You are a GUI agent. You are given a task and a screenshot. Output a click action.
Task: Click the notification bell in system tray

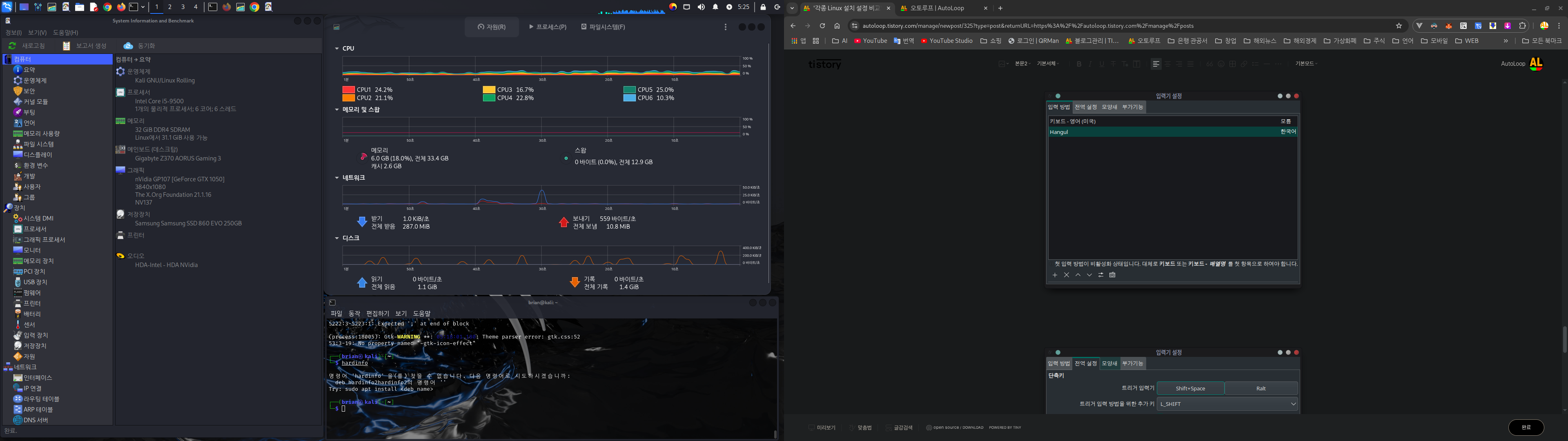715,7
